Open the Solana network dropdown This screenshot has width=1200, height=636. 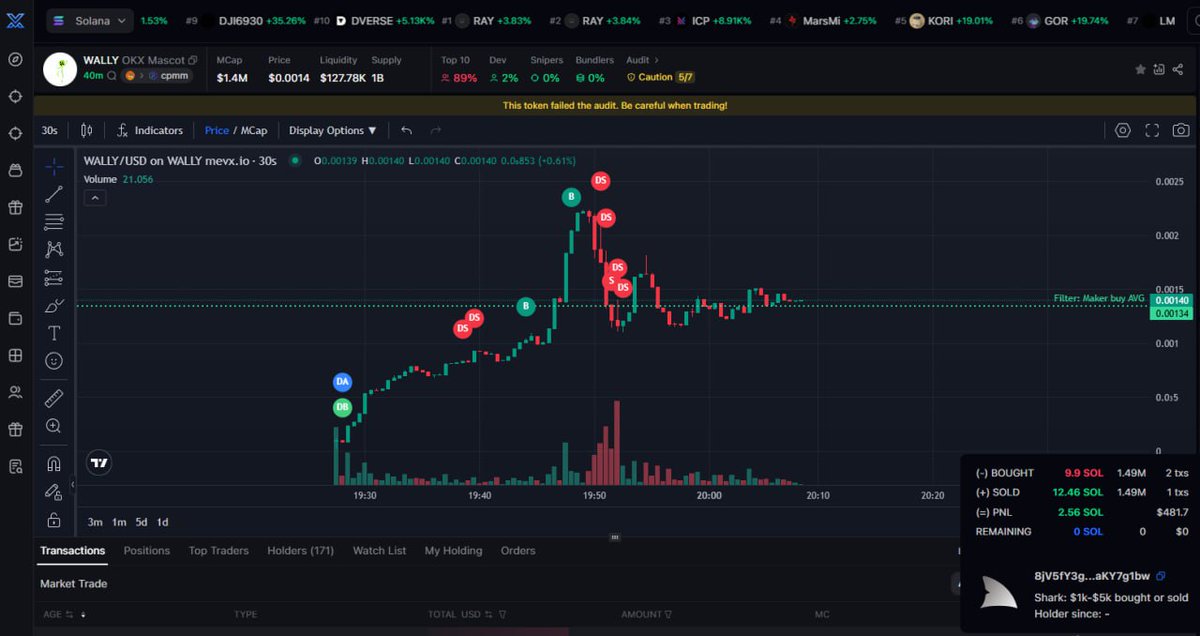point(89,20)
